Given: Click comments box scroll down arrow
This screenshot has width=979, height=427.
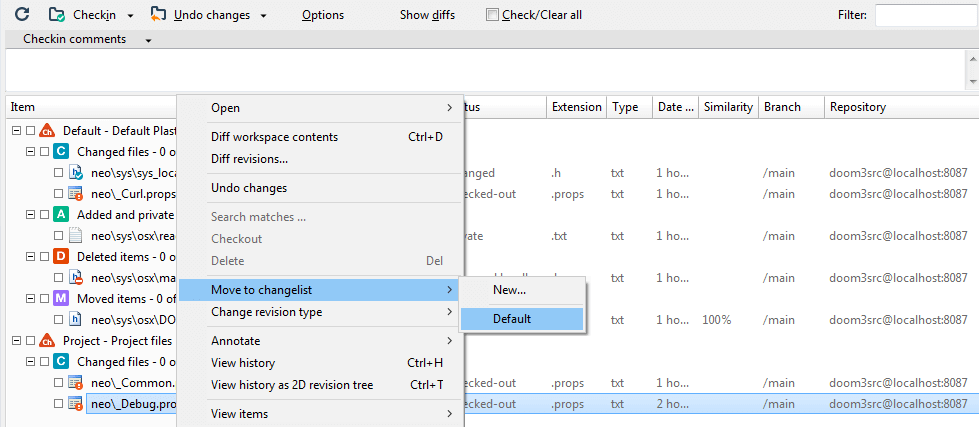Looking at the screenshot, I should click(972, 82).
